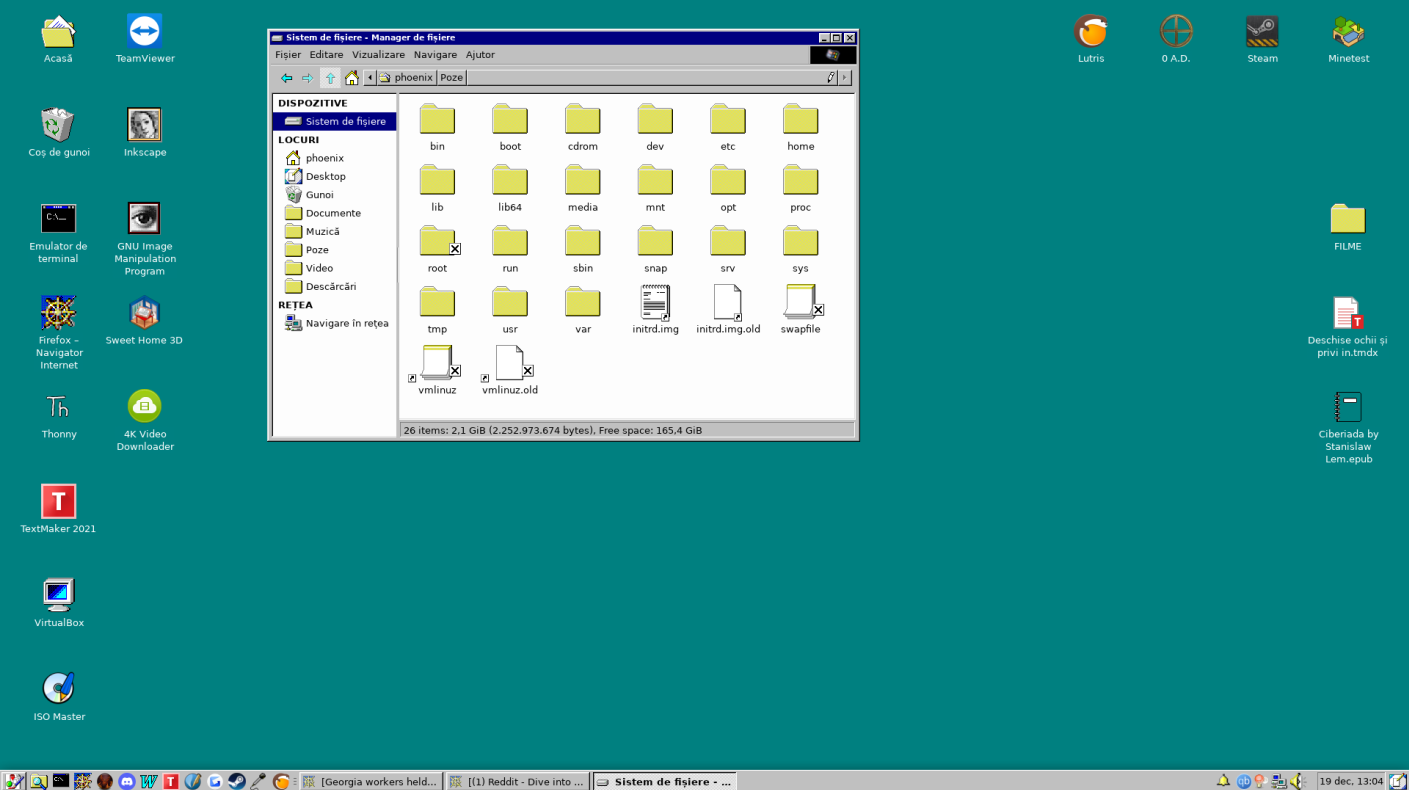Click the volume speaker tray icon
1409x790 pixels.
click(1298, 781)
